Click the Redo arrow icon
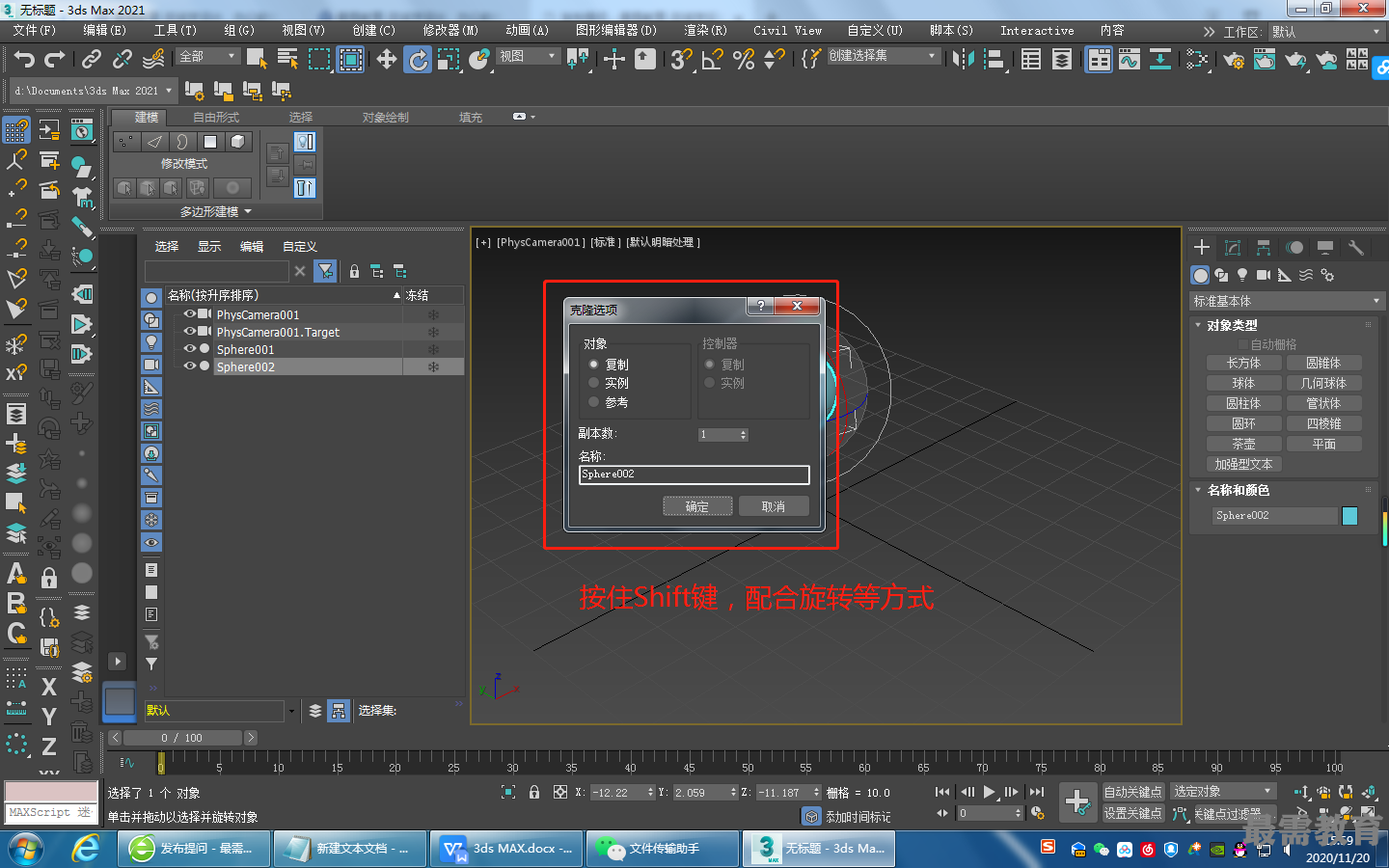This screenshot has width=1389, height=868. (55, 60)
